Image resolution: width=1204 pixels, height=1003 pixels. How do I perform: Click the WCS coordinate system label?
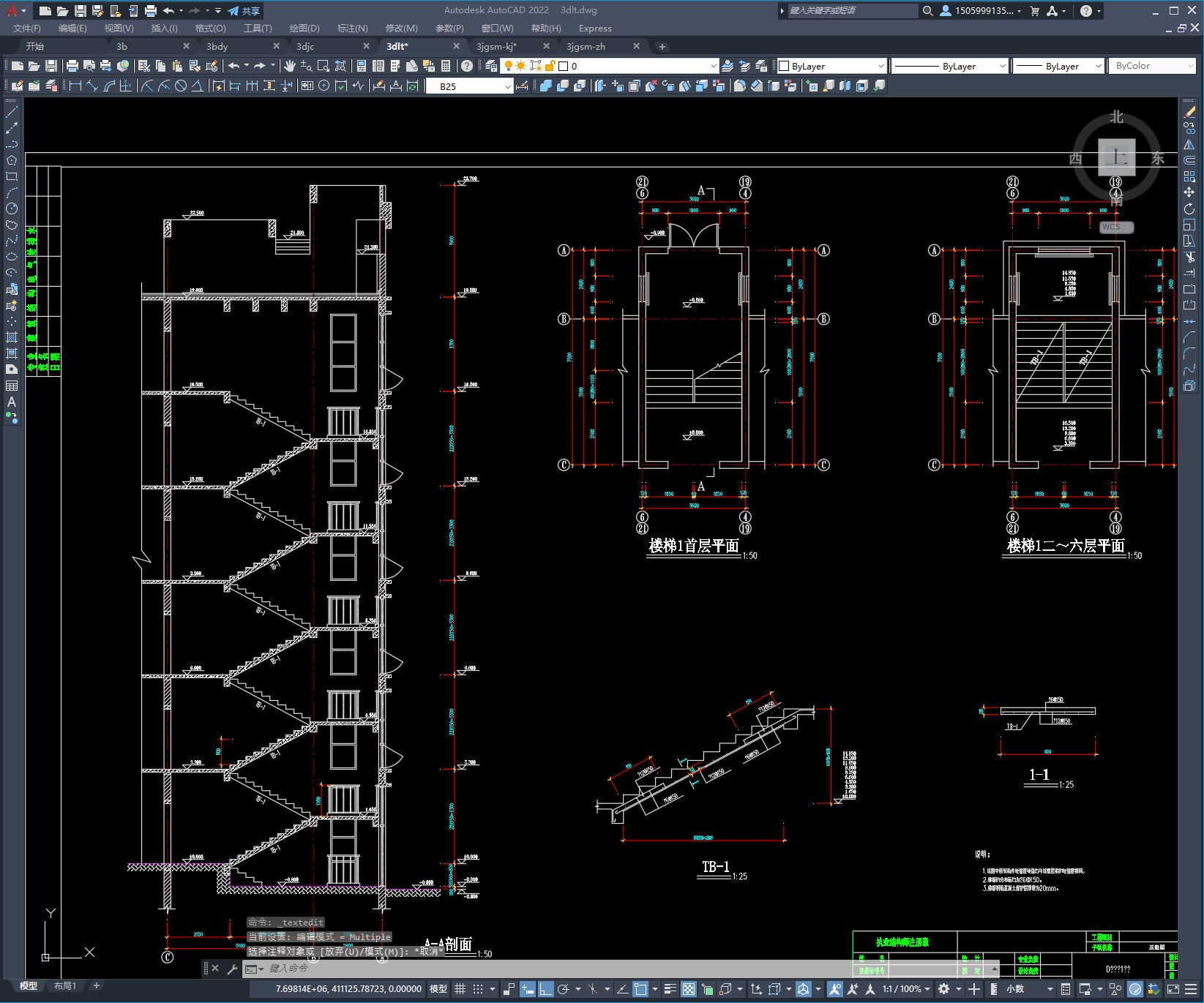(1117, 227)
